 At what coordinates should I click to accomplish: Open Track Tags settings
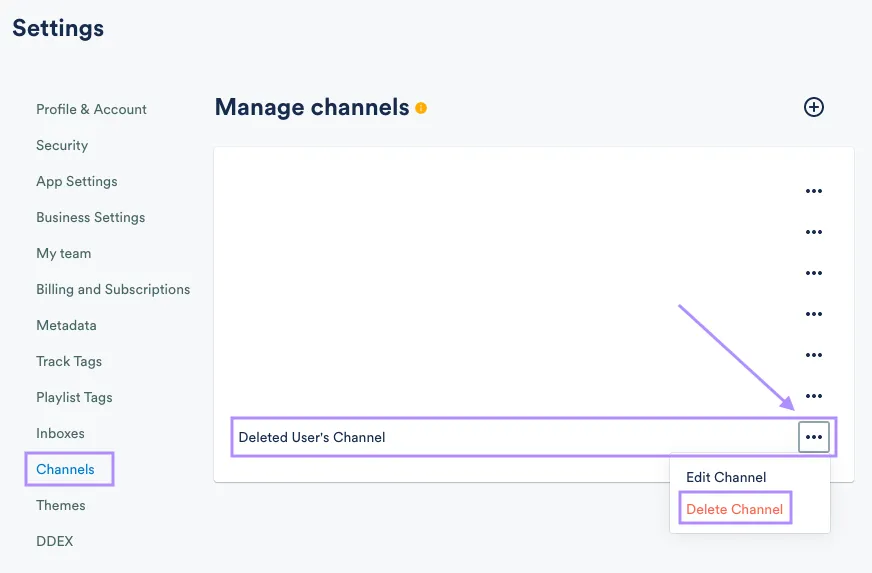[69, 361]
